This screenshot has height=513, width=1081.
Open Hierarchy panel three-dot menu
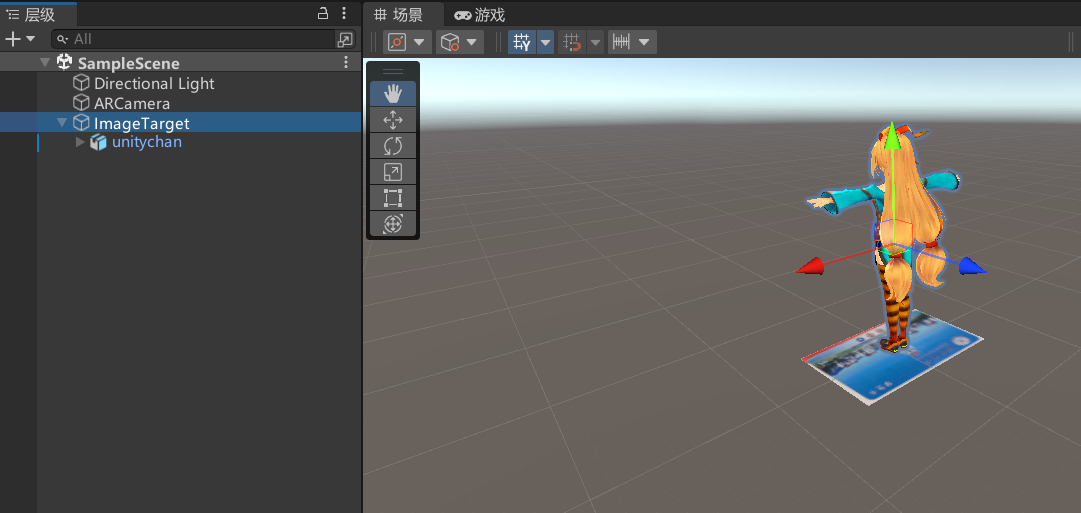pyautogui.click(x=344, y=12)
